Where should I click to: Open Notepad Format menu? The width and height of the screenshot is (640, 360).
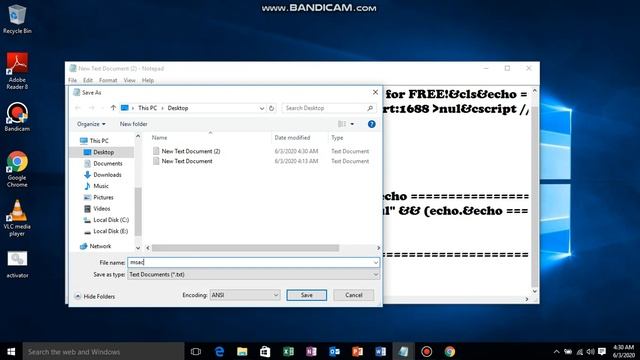point(108,80)
